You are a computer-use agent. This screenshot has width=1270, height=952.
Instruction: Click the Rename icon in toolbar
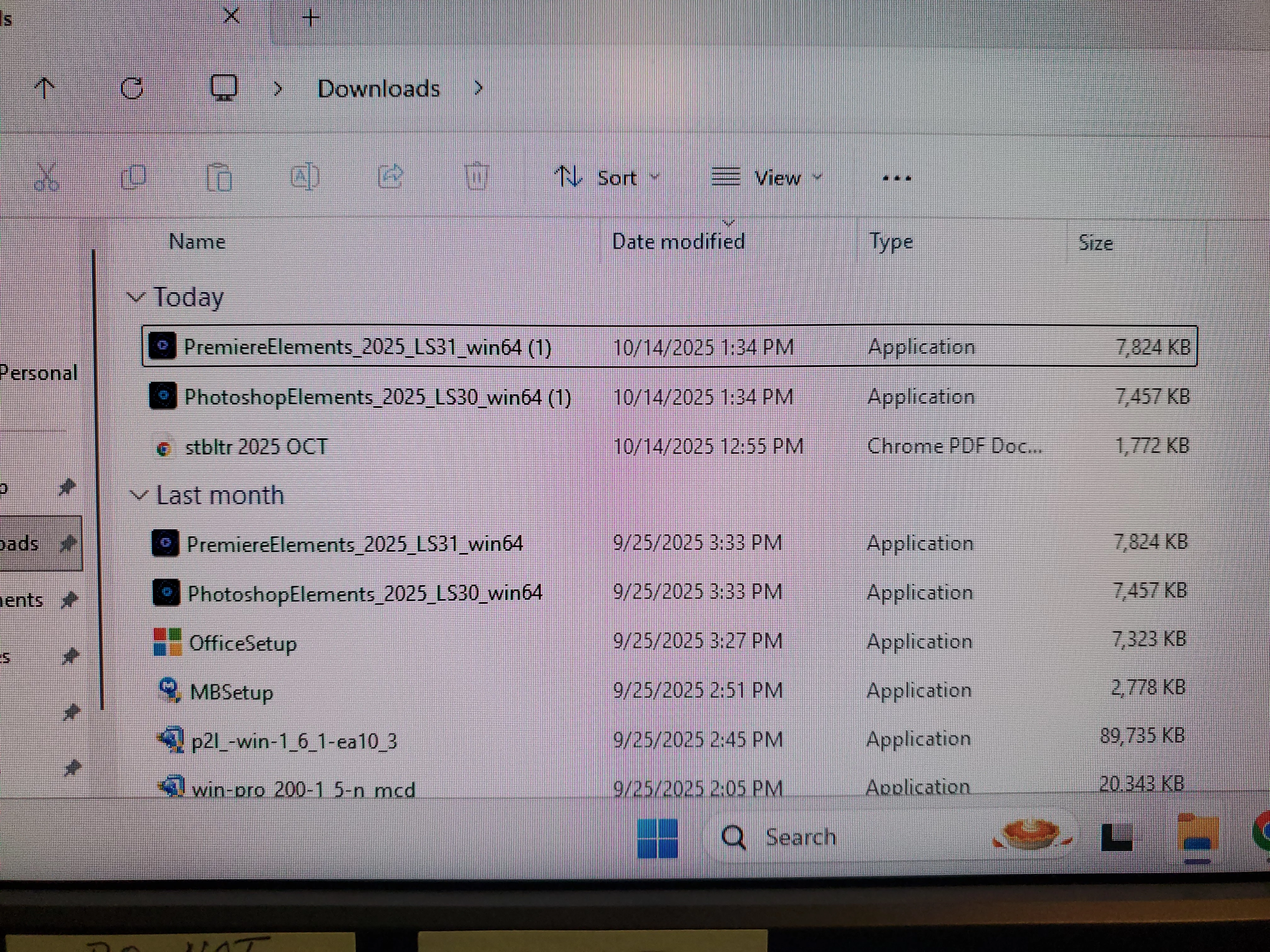[x=305, y=176]
